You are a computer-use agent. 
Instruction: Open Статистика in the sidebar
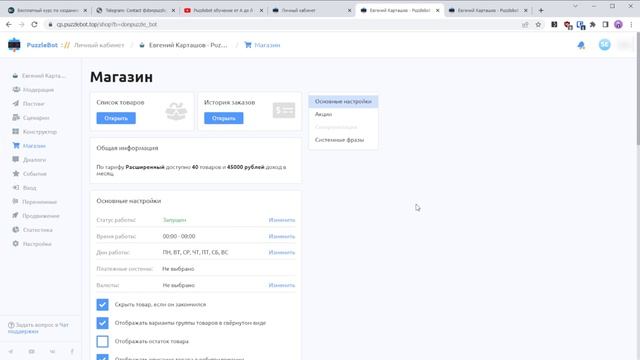click(x=32, y=230)
